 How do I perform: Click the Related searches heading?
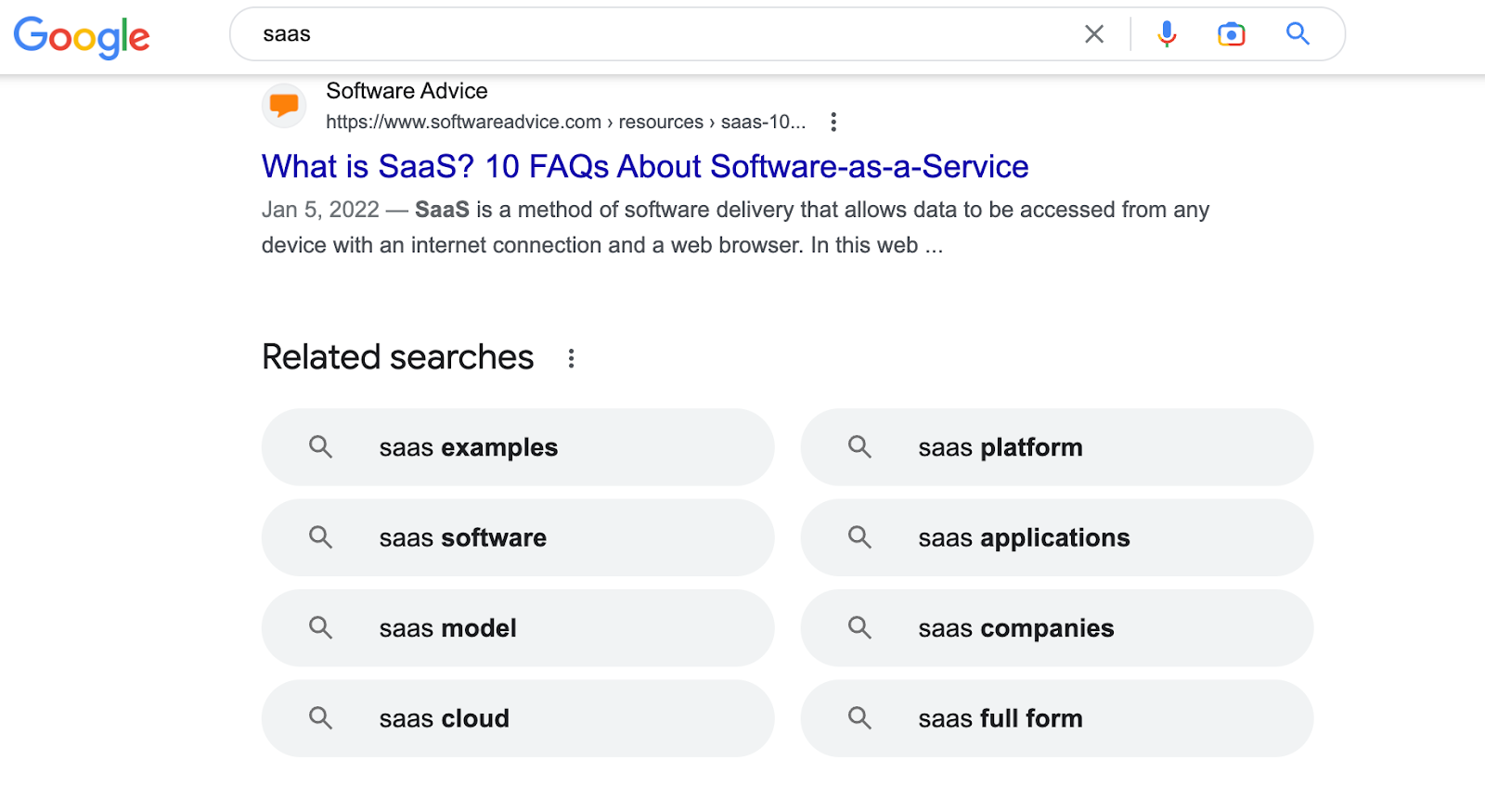tap(398, 357)
